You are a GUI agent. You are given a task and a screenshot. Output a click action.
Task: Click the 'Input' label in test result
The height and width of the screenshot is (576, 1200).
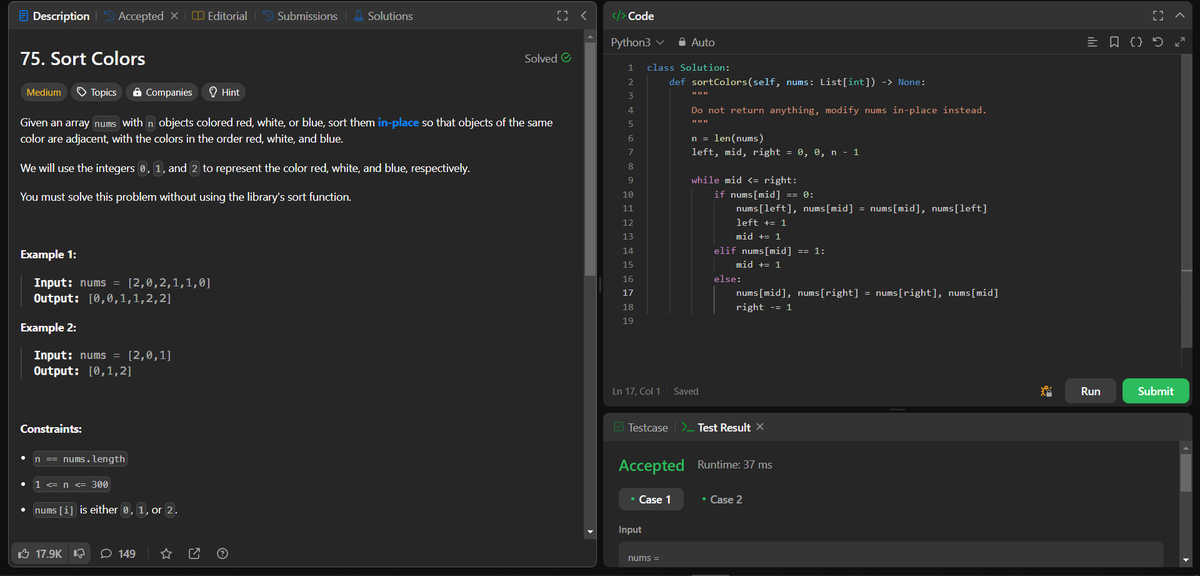point(630,529)
